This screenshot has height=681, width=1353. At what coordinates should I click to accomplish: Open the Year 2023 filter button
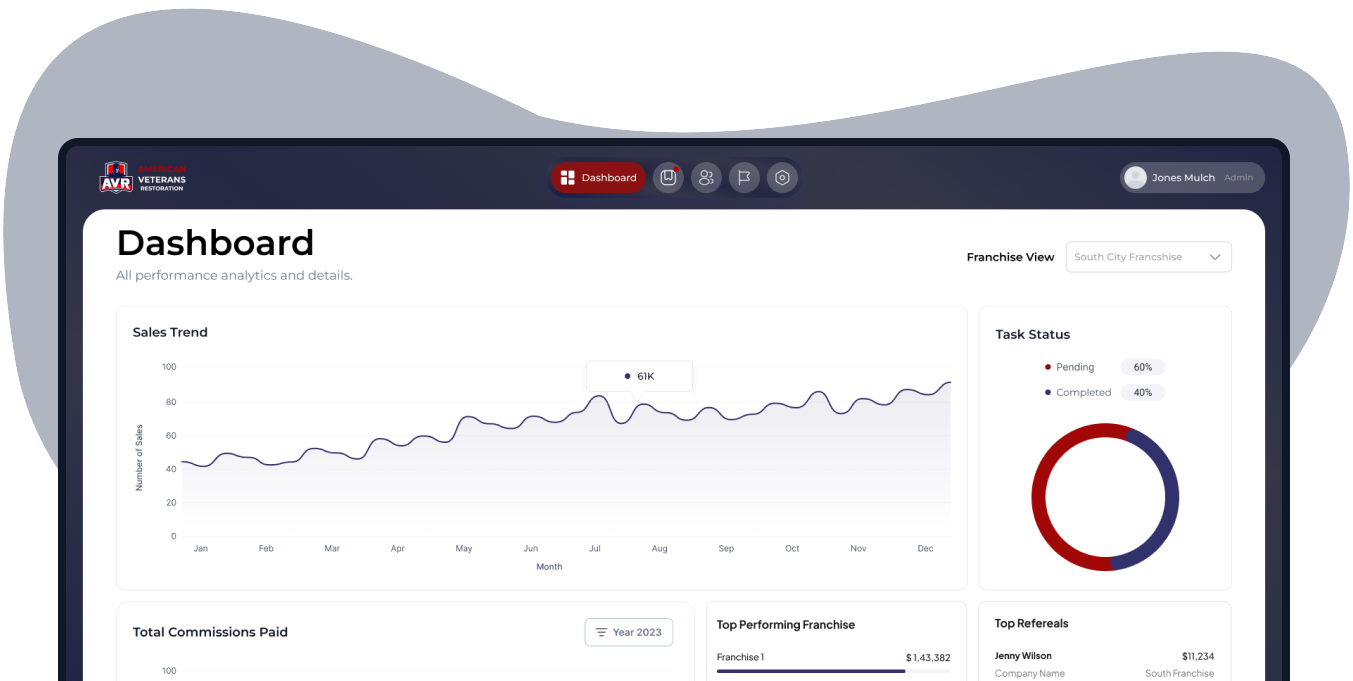[x=629, y=632]
